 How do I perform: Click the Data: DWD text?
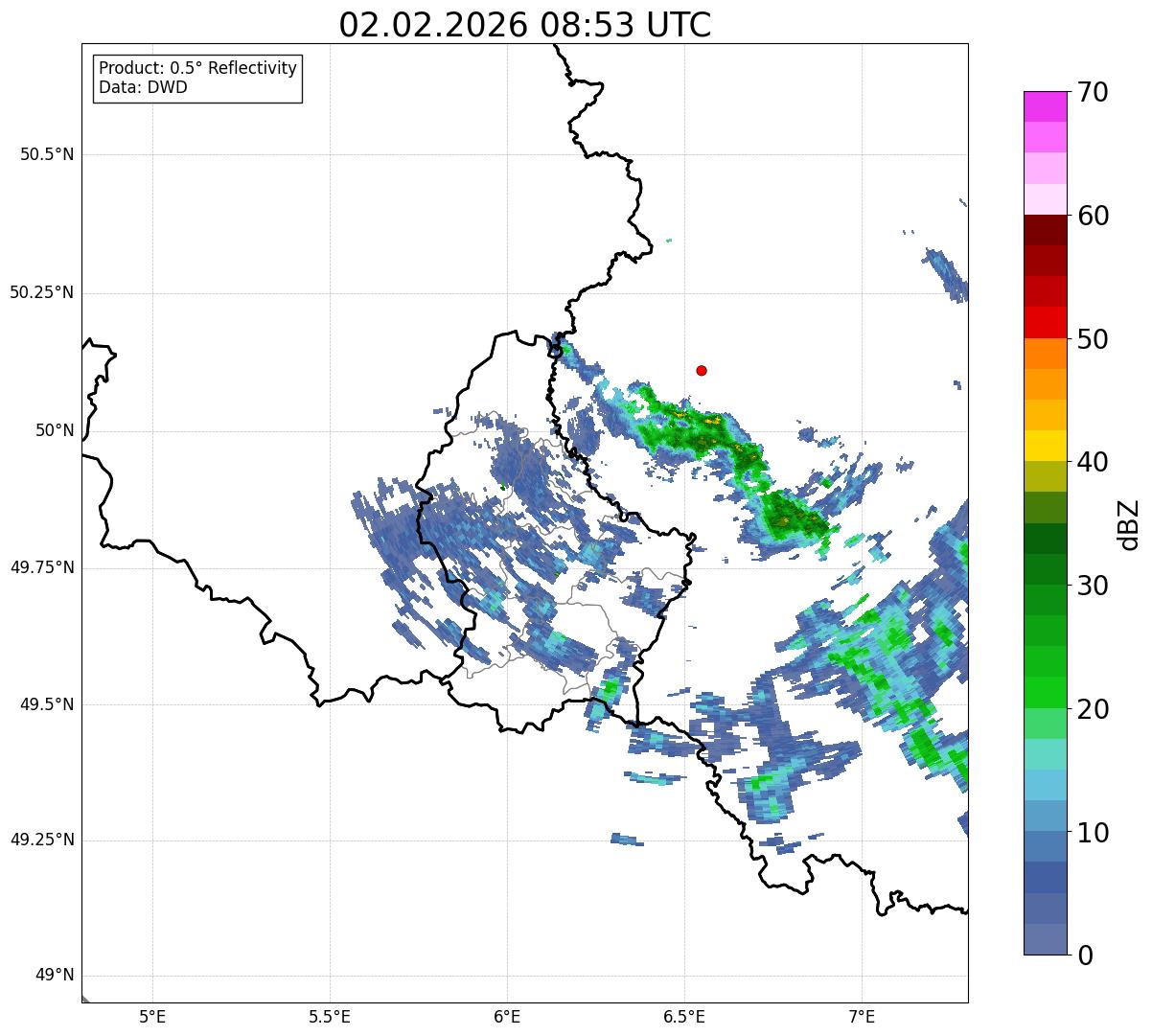(143, 88)
